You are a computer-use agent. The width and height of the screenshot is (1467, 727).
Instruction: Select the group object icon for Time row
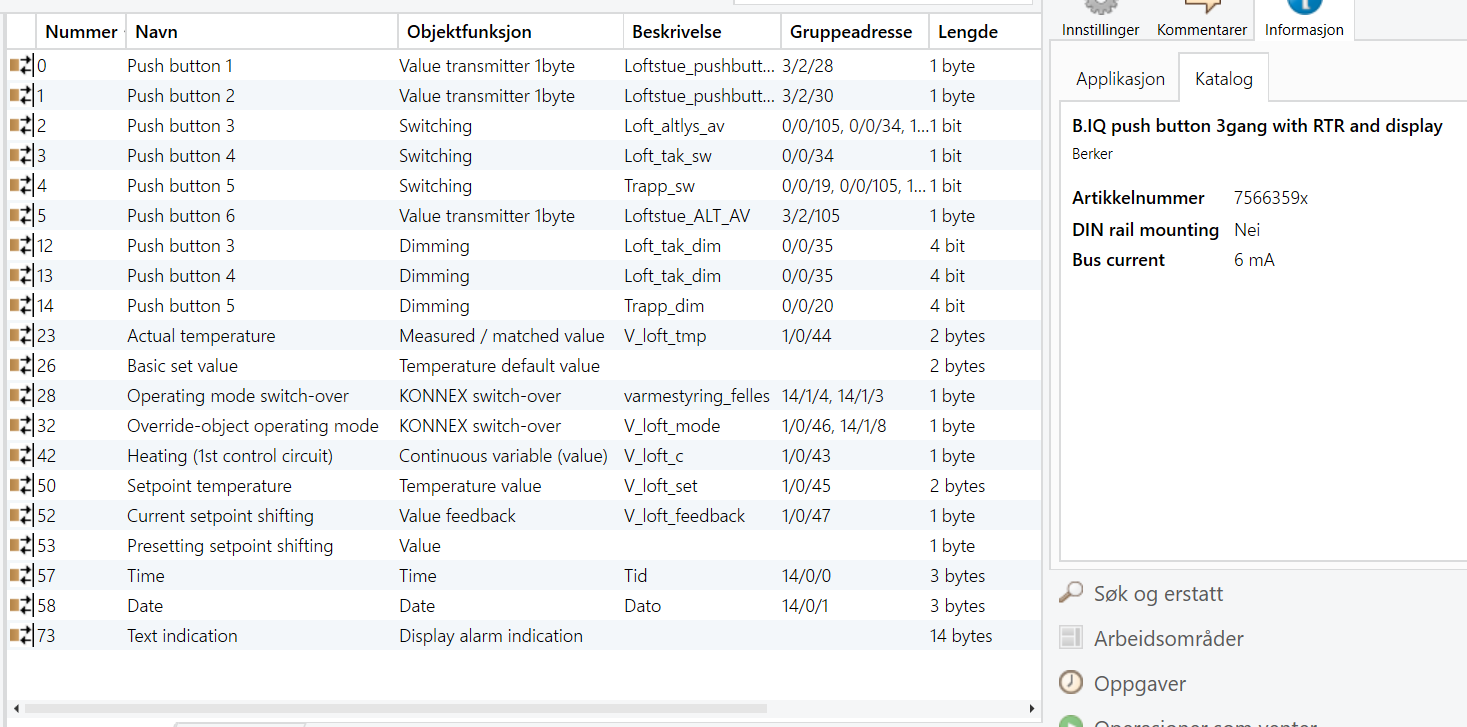click(21, 576)
